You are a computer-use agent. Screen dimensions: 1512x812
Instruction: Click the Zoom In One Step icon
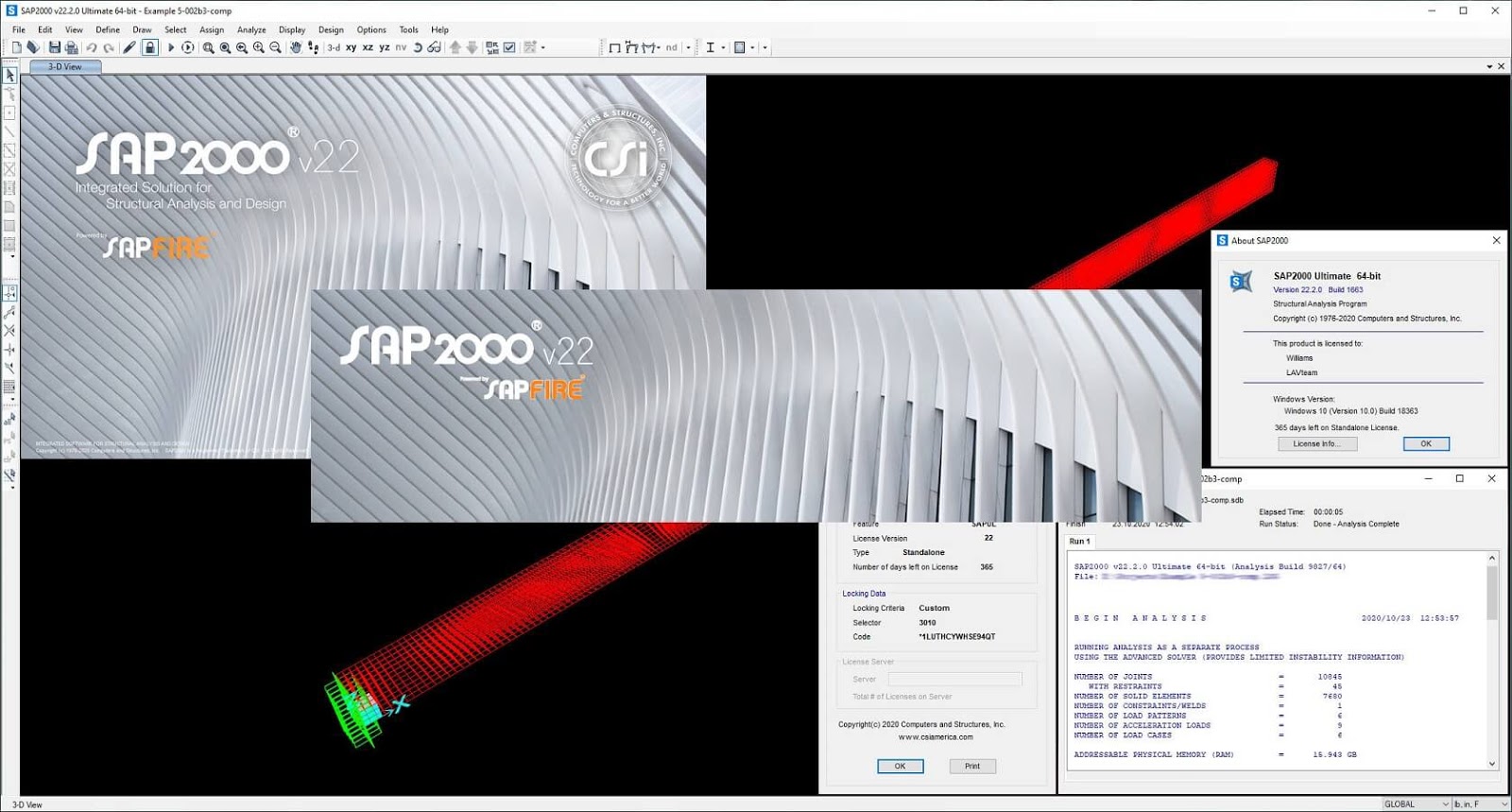(x=258, y=47)
